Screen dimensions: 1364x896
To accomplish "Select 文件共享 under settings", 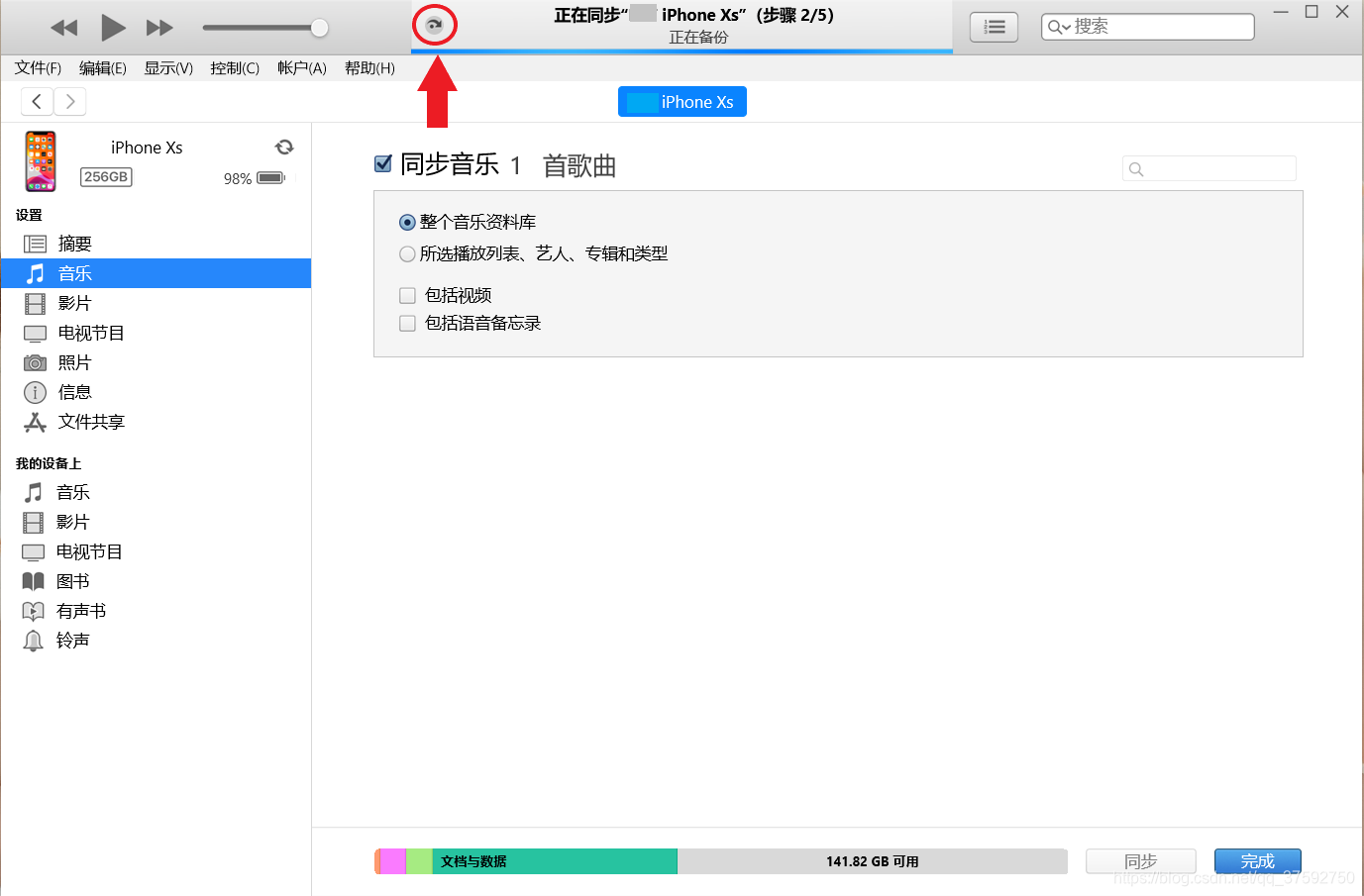I will pos(157,422).
